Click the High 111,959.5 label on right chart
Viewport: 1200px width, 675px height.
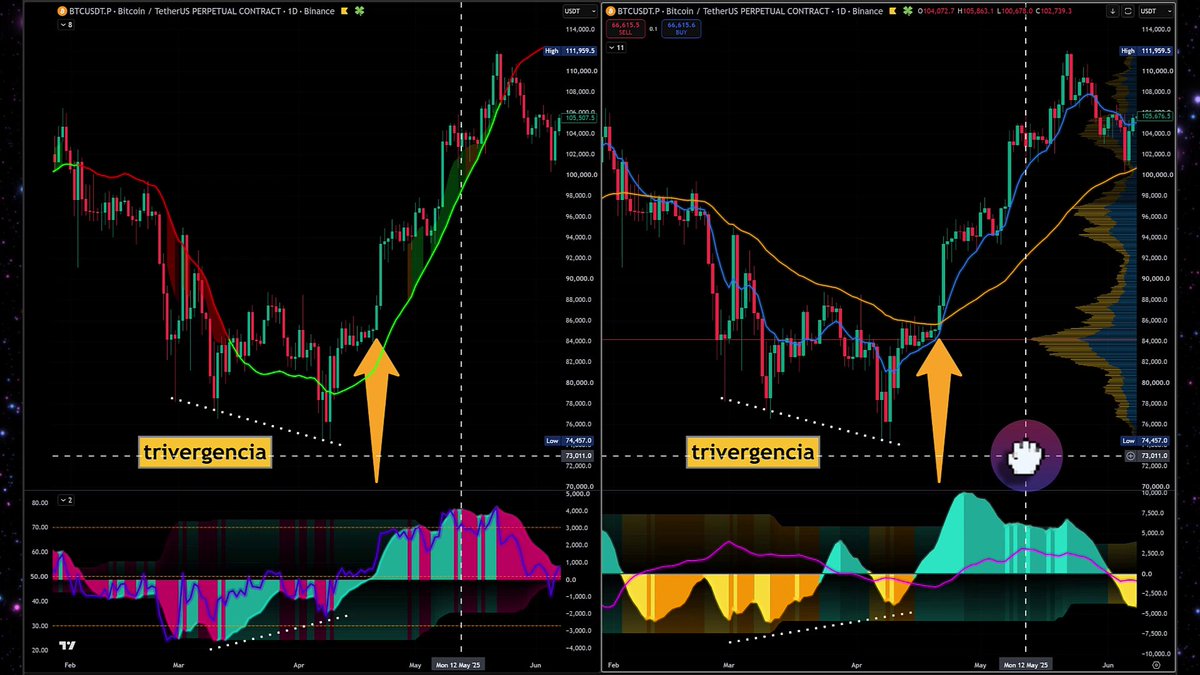coord(1144,51)
